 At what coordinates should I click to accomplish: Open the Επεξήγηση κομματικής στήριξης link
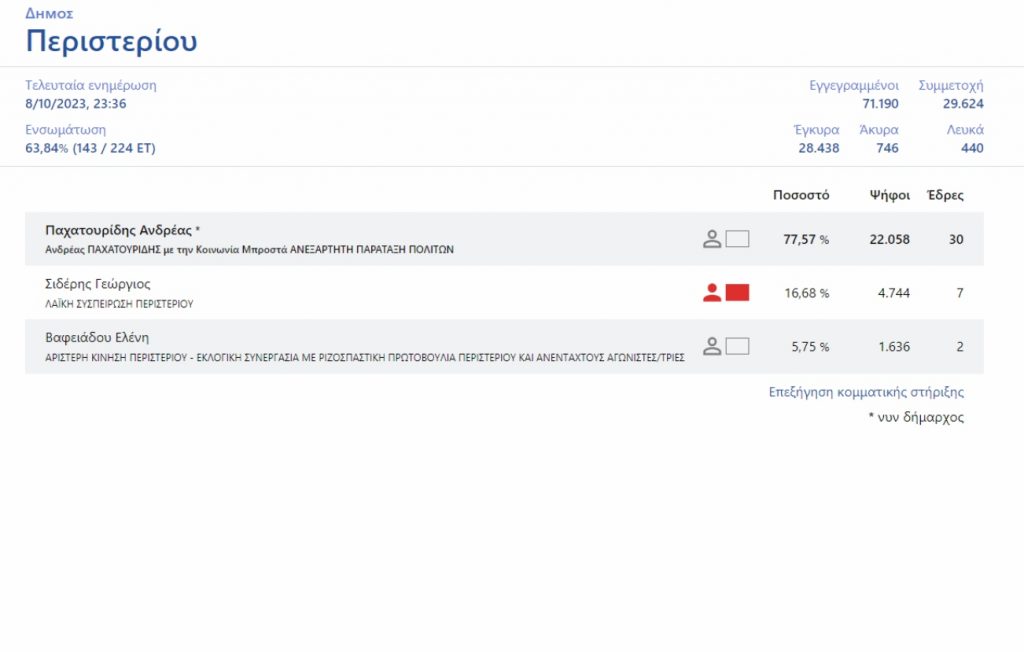tap(866, 392)
